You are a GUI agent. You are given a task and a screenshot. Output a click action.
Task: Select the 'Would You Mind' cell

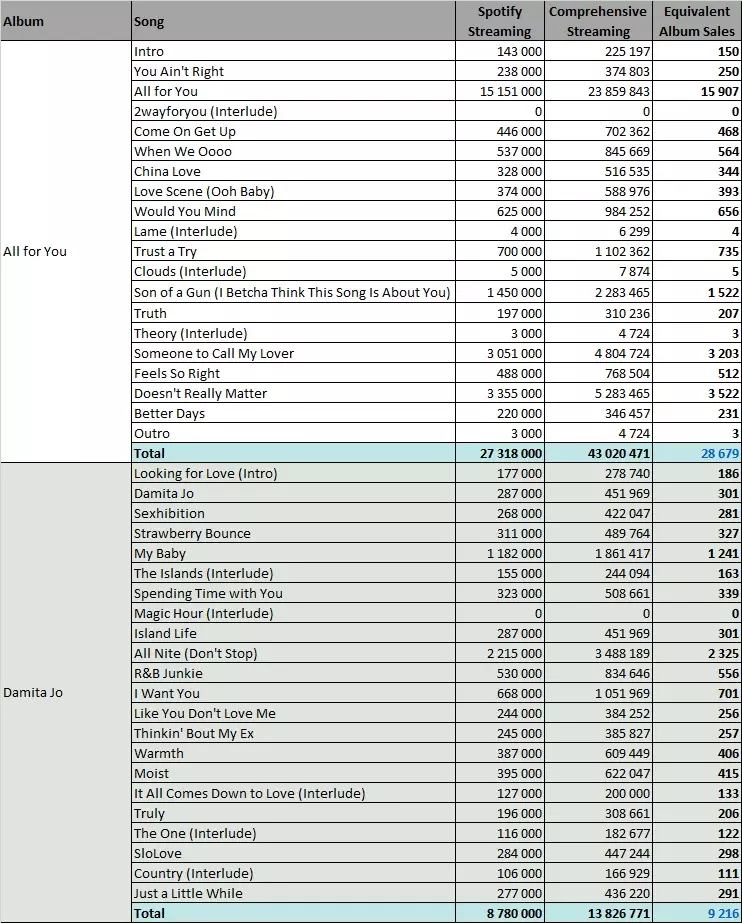pos(293,211)
